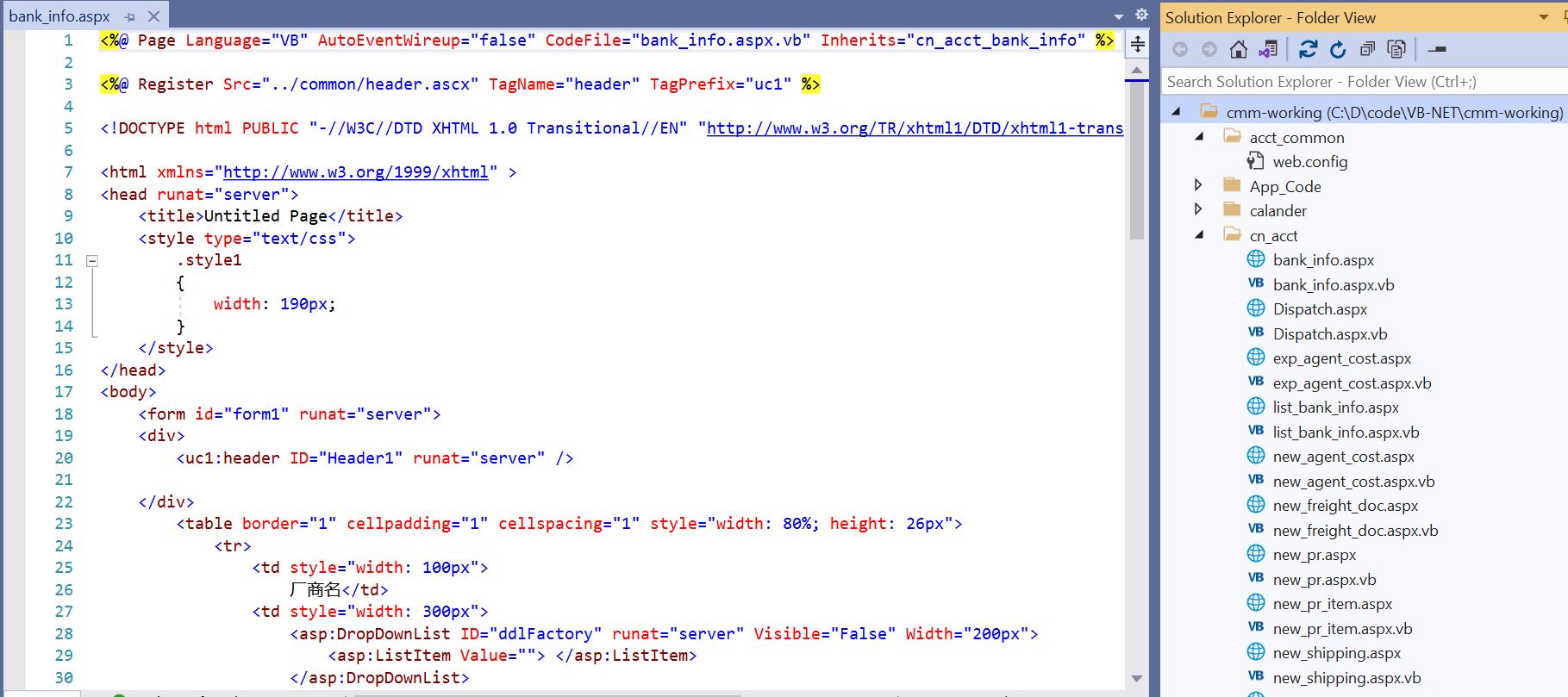1568x697 pixels.
Task: Click the Show All Files icon
Action: [x=1396, y=50]
